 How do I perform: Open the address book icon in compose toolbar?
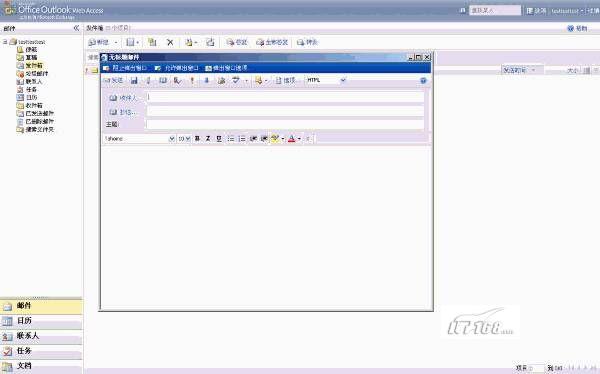point(163,80)
